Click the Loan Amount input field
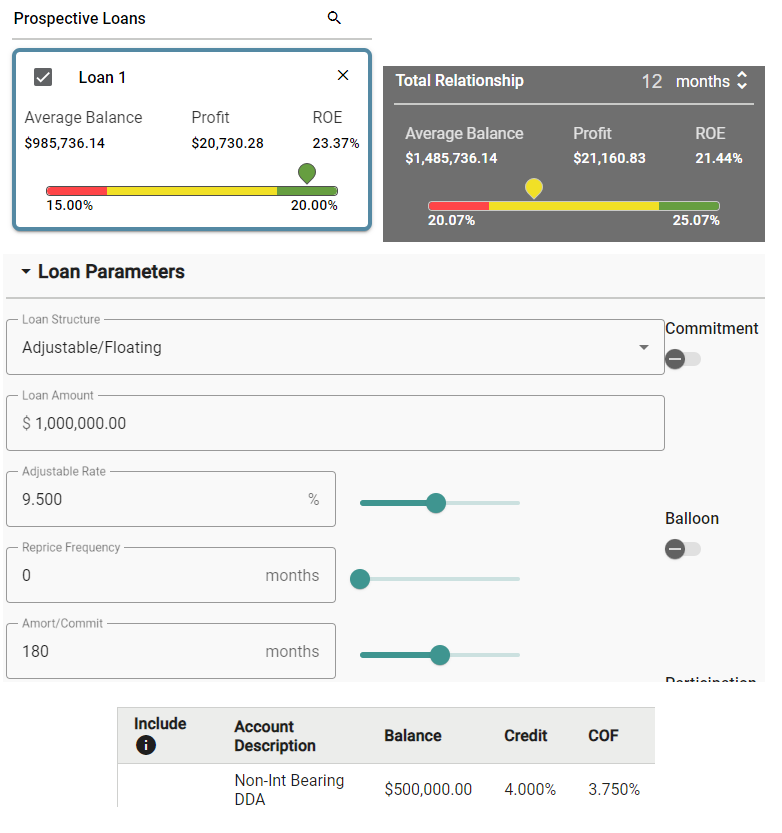782x833 pixels. [335, 423]
